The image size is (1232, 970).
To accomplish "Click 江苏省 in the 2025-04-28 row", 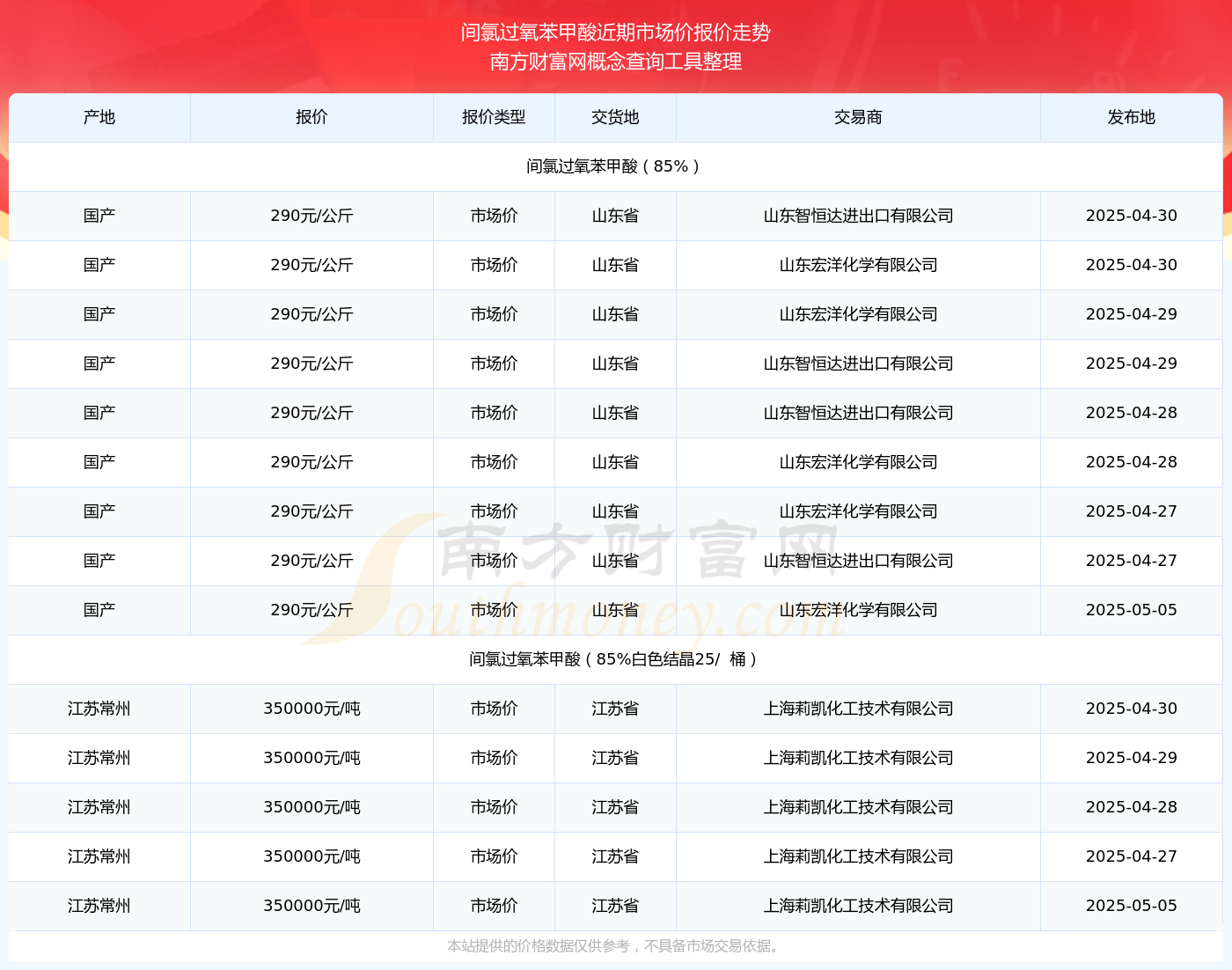I will coord(615,807).
